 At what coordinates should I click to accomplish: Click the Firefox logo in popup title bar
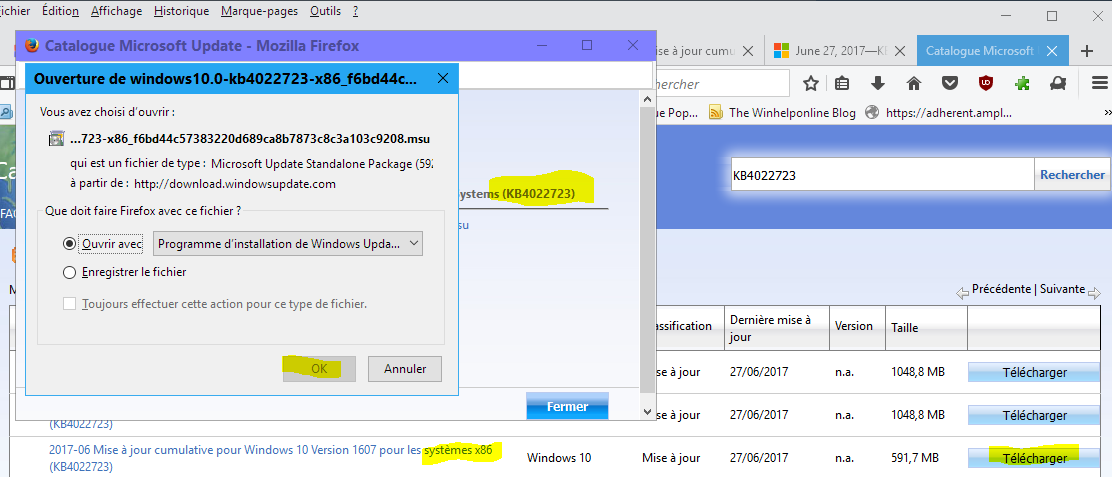click(x=32, y=46)
